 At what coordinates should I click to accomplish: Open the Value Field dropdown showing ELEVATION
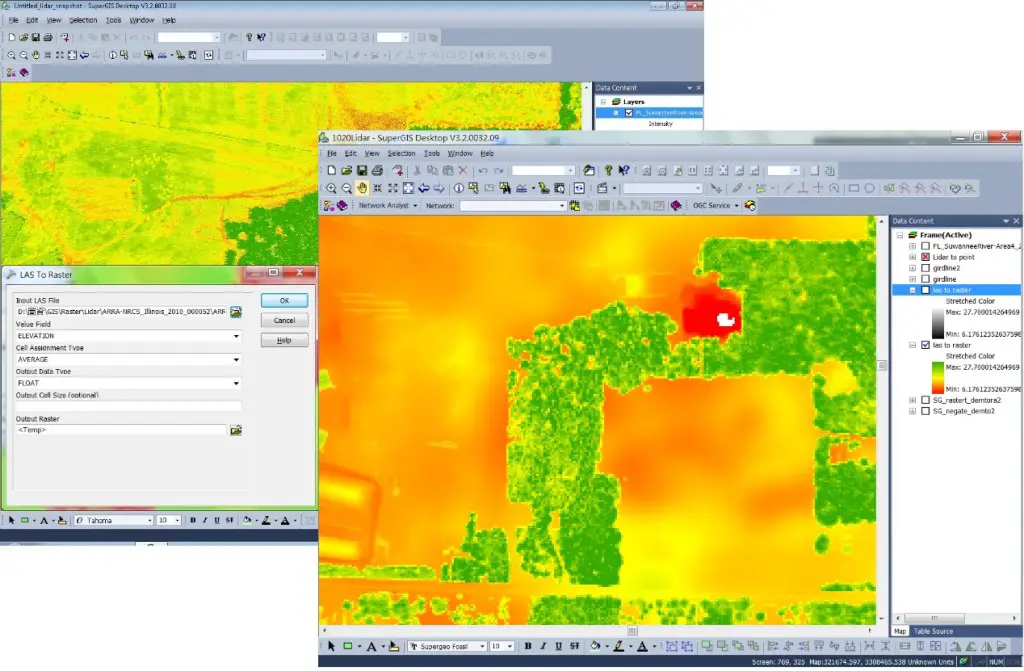(128, 336)
